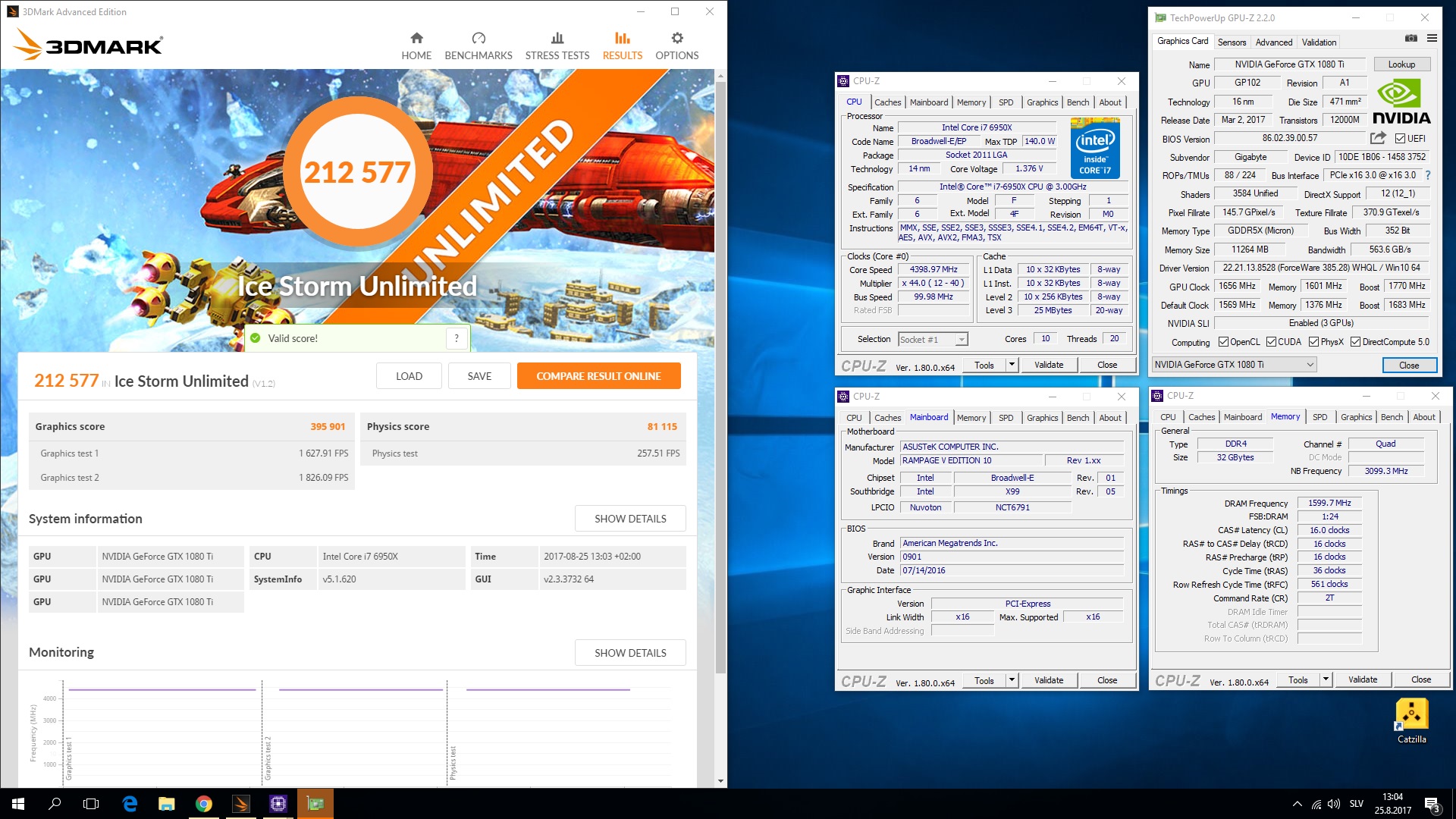Open the GPU-Z hamburger menu
This screenshot has width=1456, height=819.
pos(1432,39)
